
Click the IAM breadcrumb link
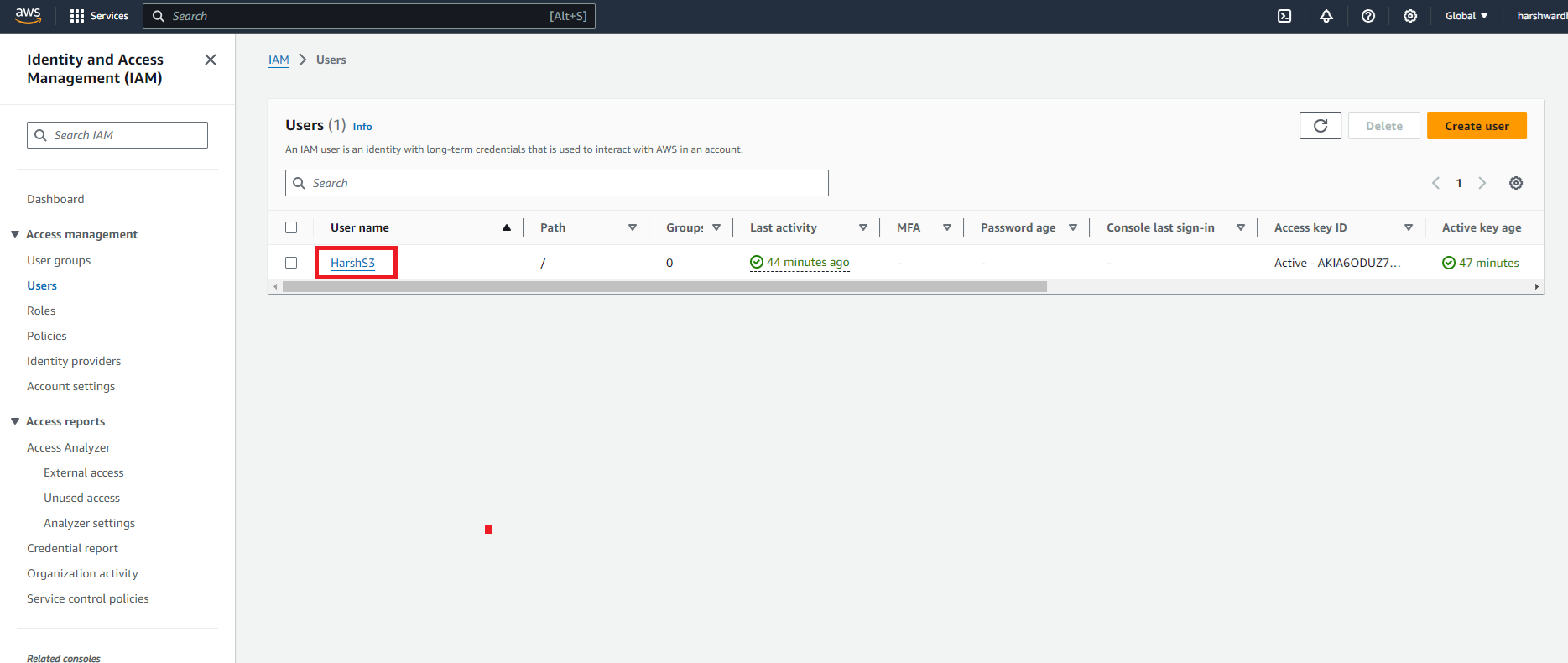tap(279, 60)
